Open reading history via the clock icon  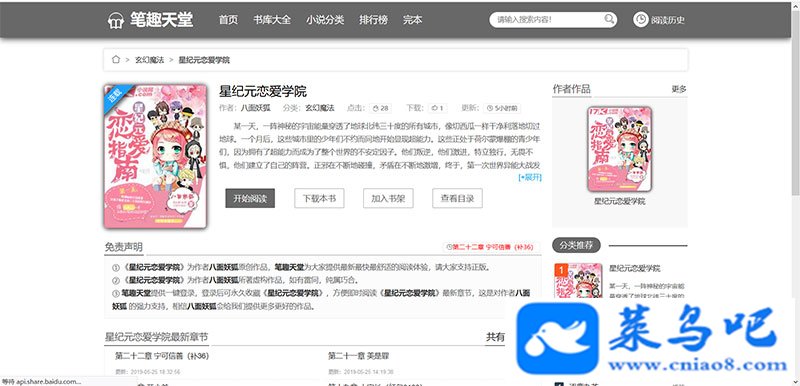pos(641,20)
